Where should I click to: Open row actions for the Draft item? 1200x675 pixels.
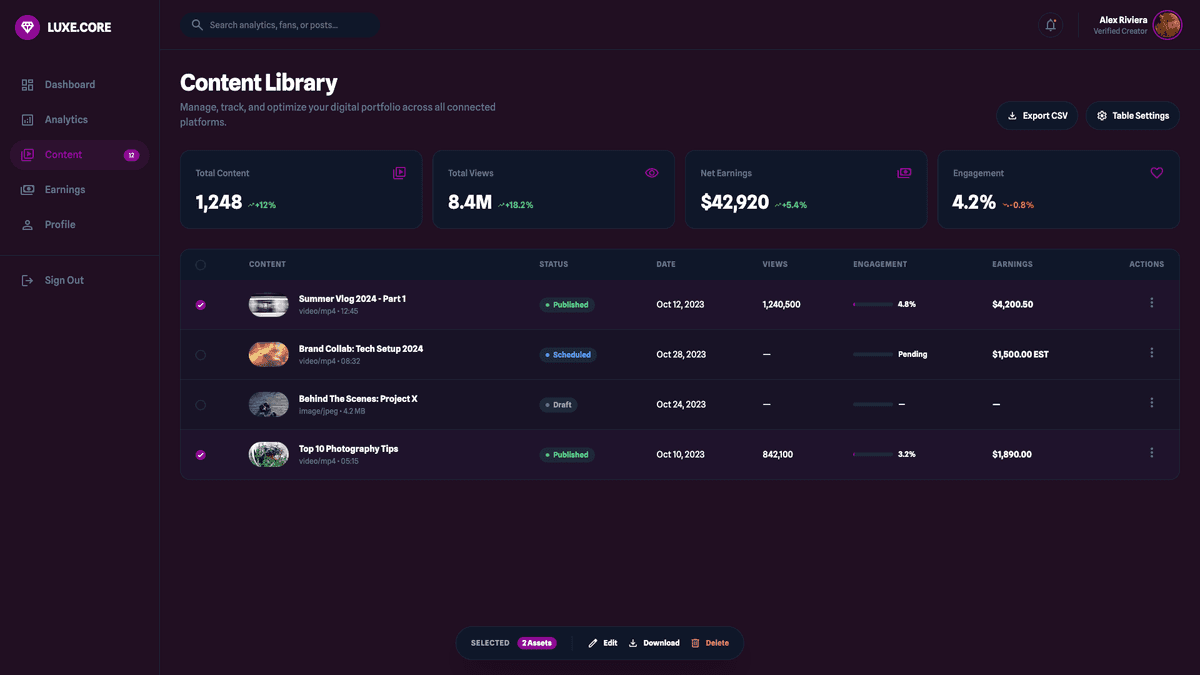pyautogui.click(x=1151, y=403)
